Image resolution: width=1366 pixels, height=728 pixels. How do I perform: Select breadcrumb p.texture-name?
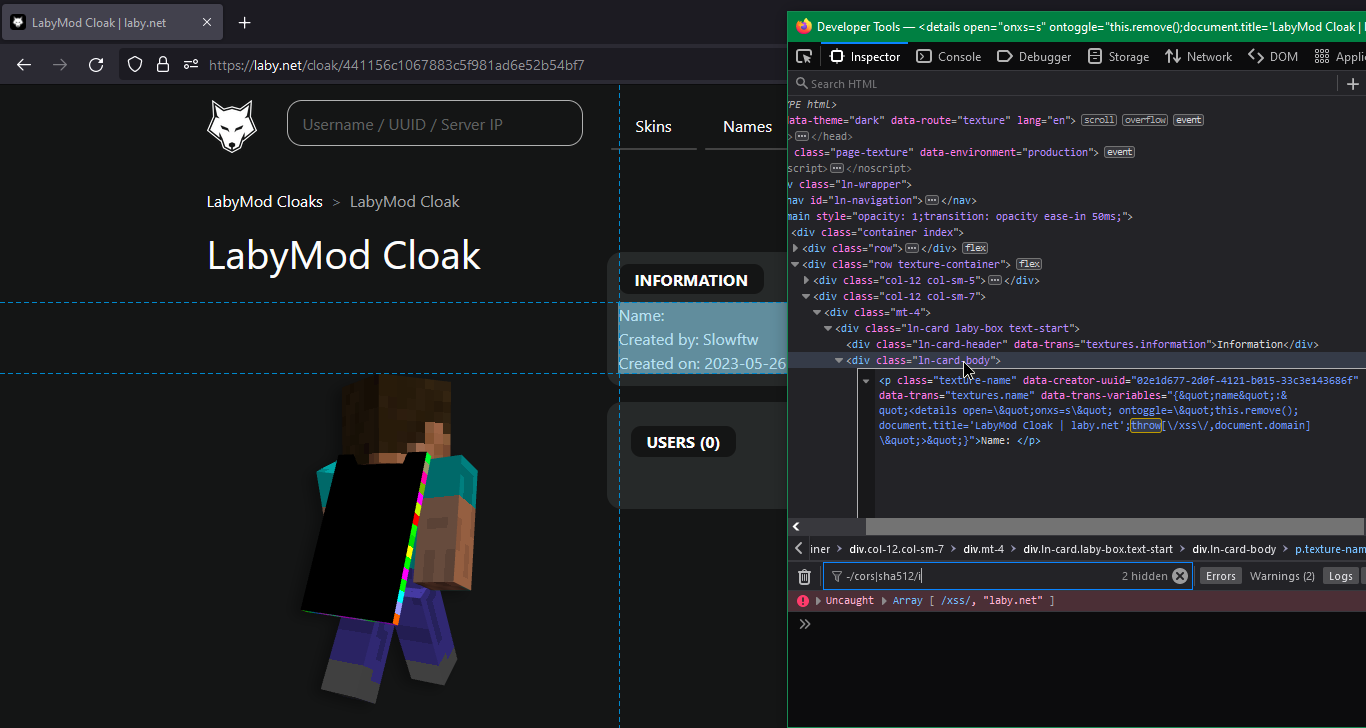[1330, 549]
